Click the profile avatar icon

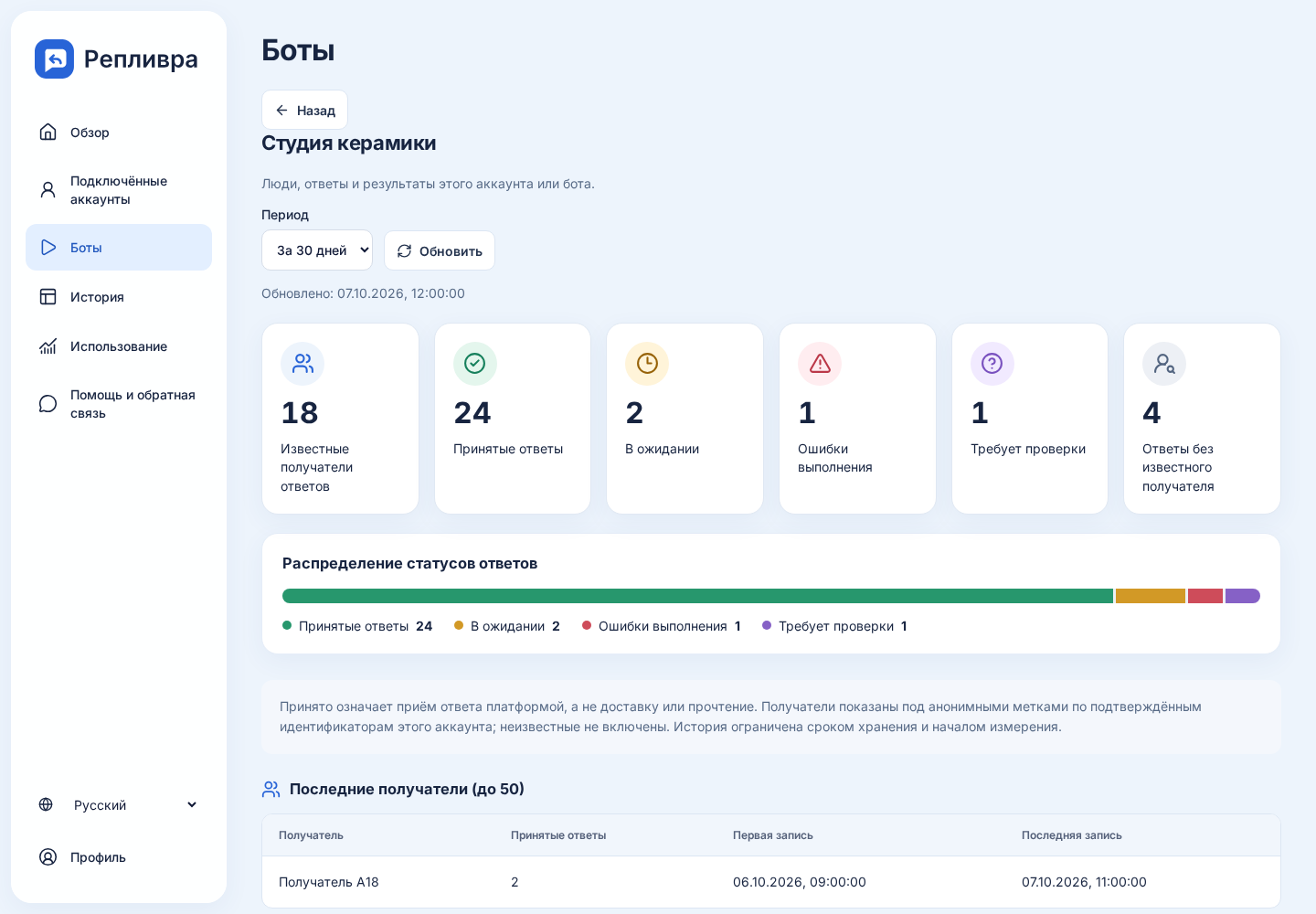pos(48,857)
